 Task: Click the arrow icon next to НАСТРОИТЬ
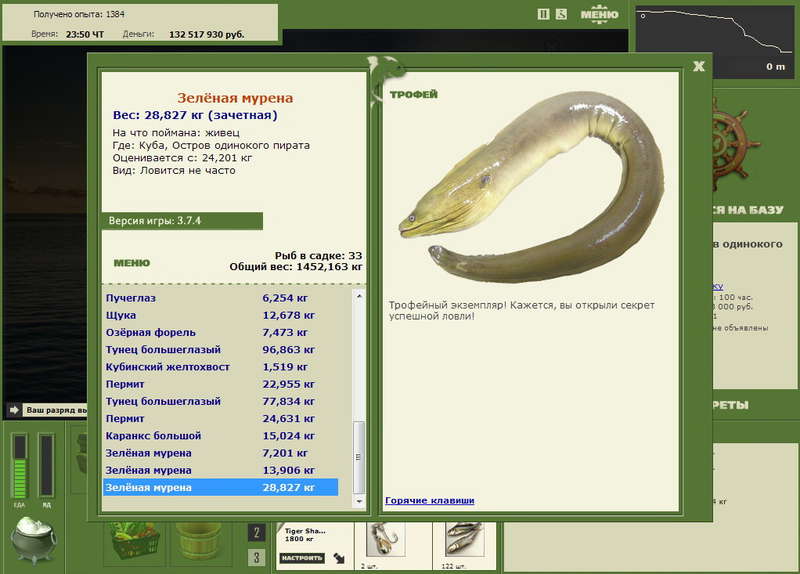pos(339,558)
